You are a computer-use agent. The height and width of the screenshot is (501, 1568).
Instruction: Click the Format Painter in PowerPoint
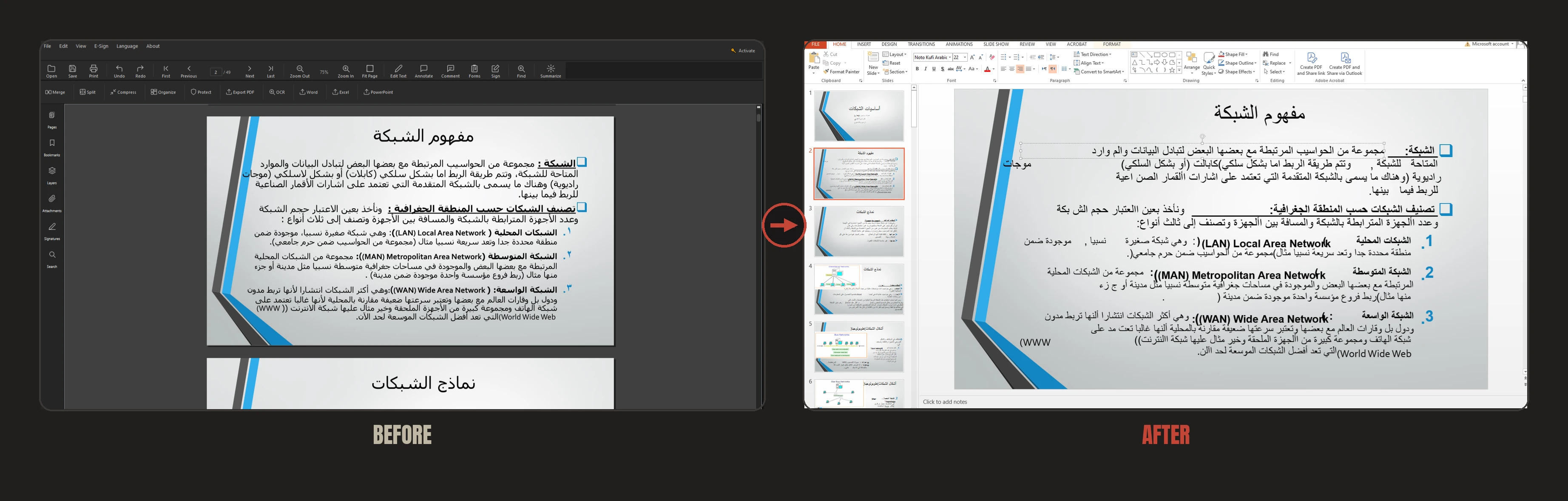coord(841,72)
